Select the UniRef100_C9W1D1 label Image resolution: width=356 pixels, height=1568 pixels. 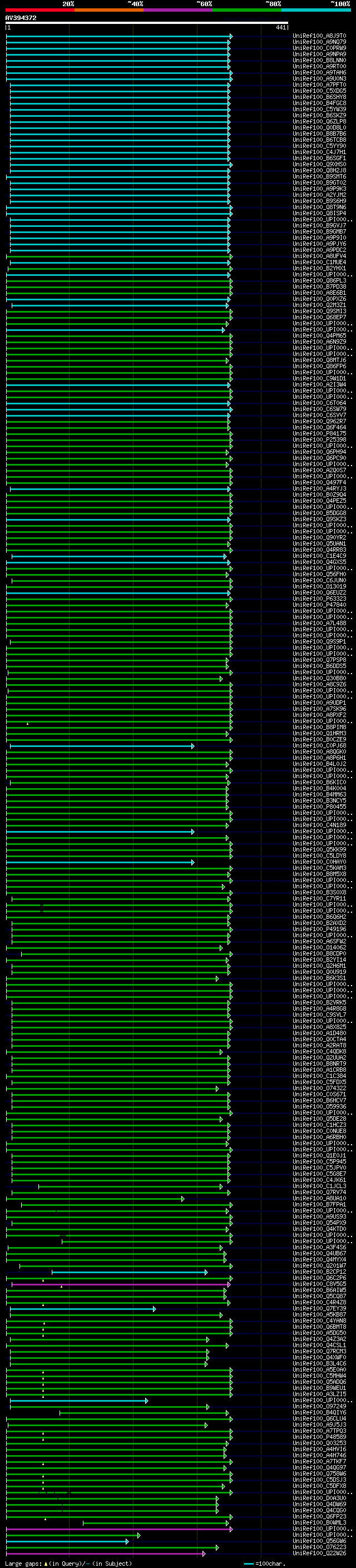[319, 379]
